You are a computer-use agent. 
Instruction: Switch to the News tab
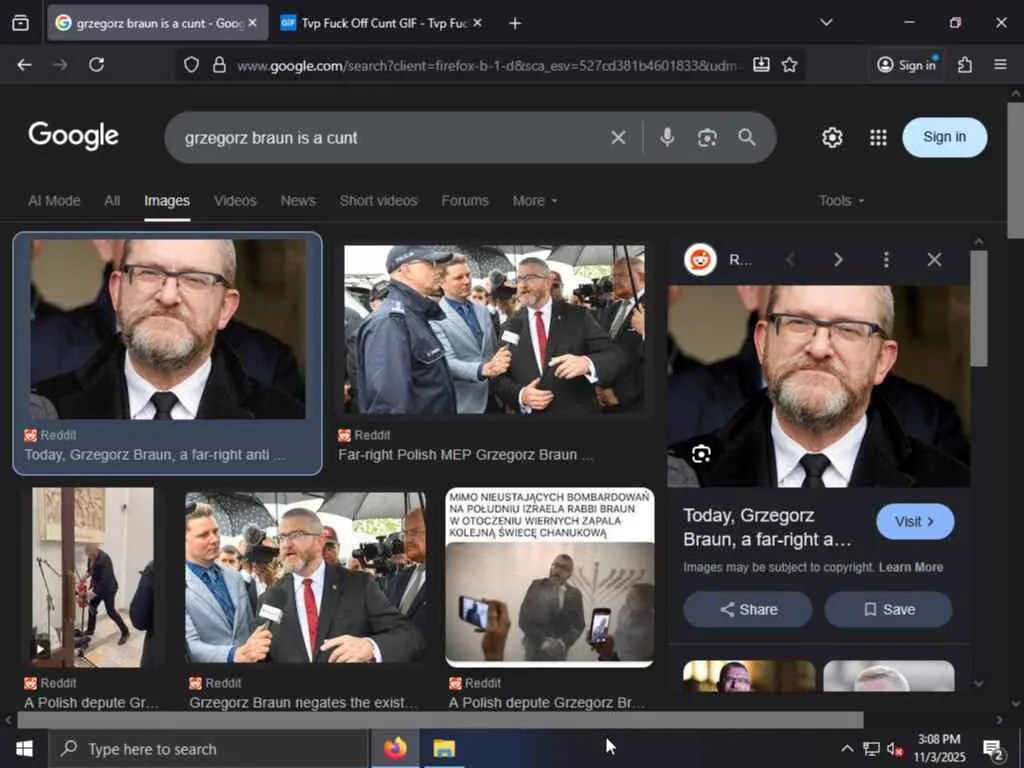[x=298, y=200]
